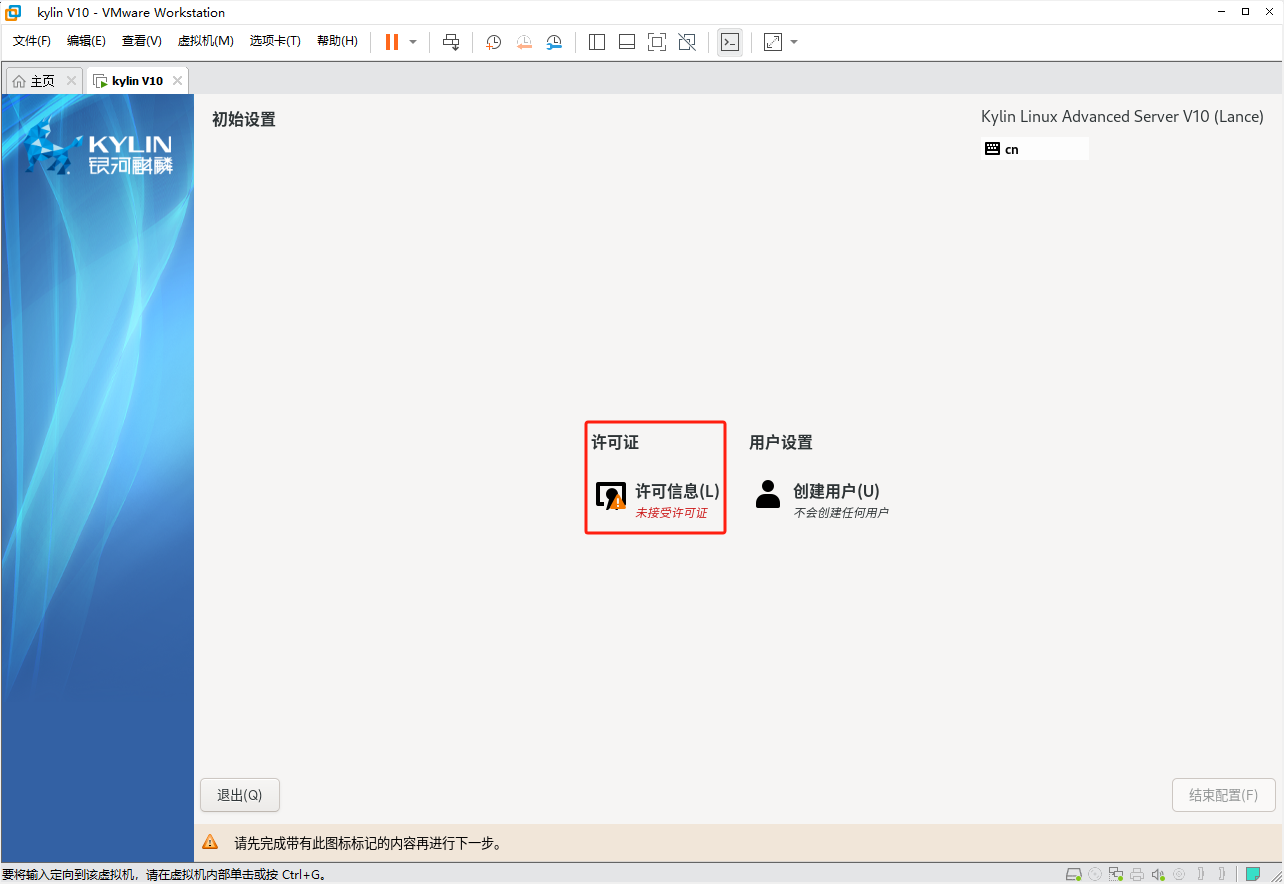Open the 选项卡(T) menu
This screenshot has width=1284, height=884.
(x=275, y=41)
